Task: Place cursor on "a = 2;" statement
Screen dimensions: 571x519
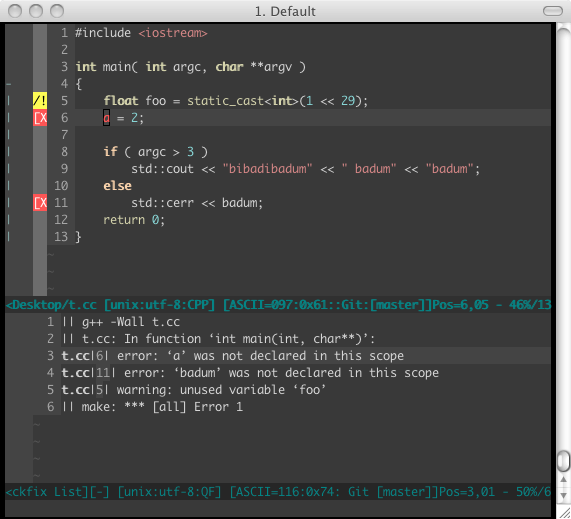Action: 124,118
